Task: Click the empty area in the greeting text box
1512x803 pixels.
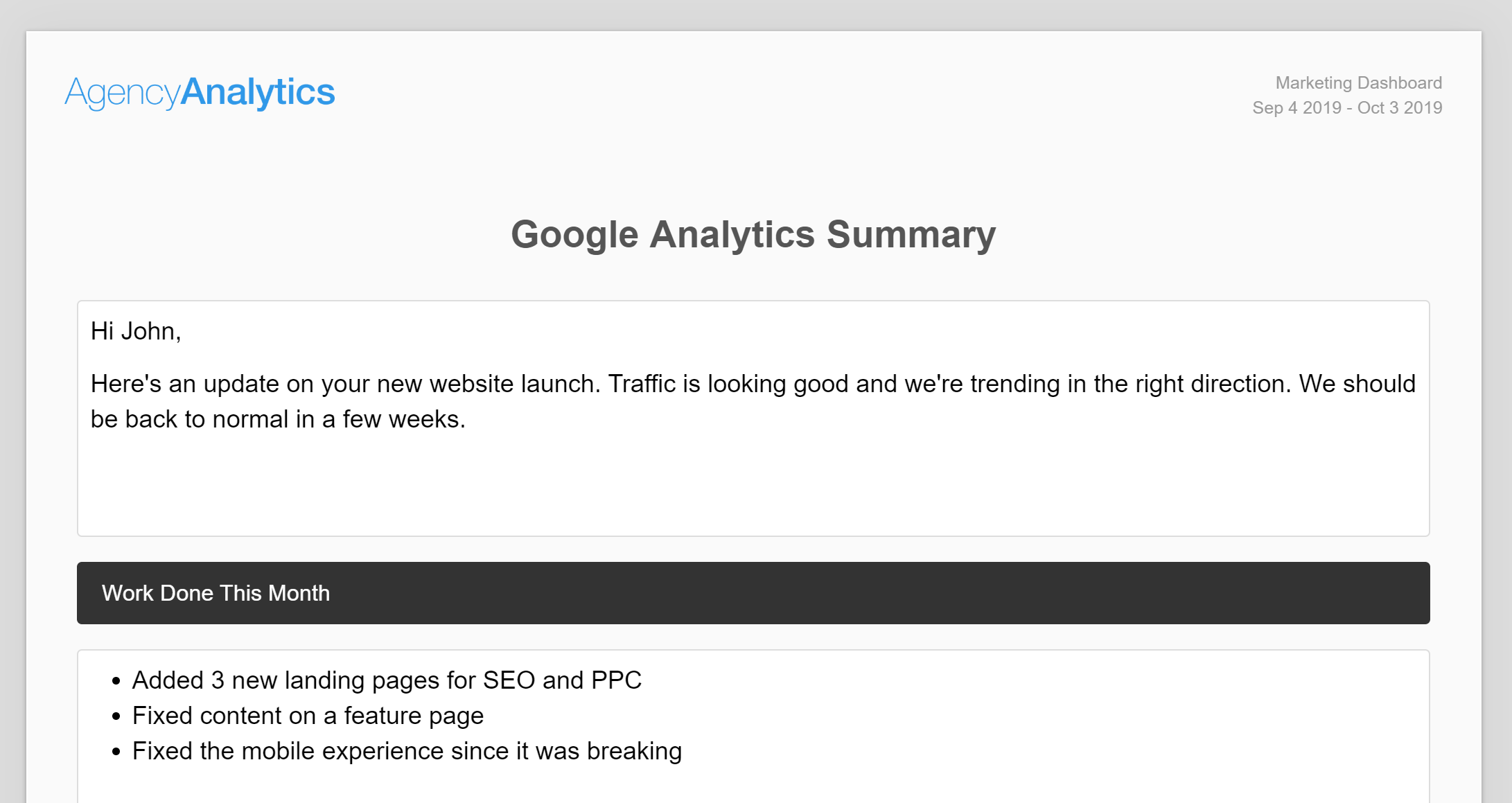Action: (753, 485)
